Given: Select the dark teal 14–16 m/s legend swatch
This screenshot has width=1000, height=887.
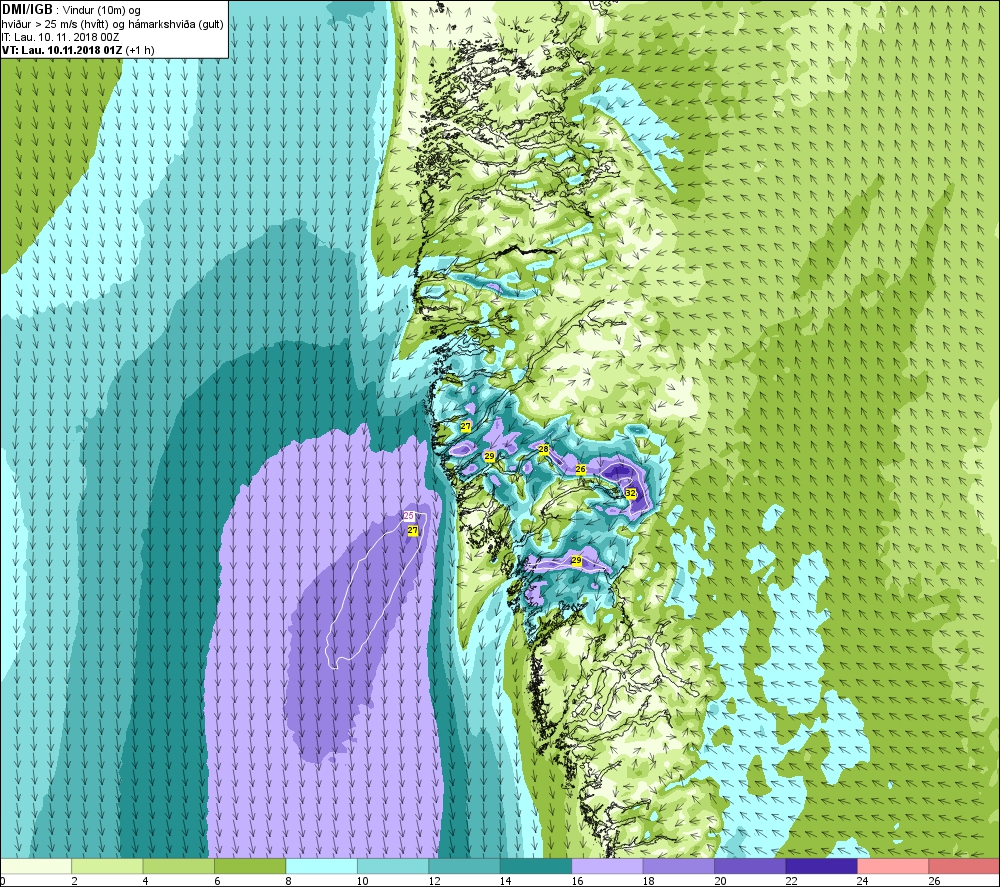Looking at the screenshot, I should click(x=536, y=866).
